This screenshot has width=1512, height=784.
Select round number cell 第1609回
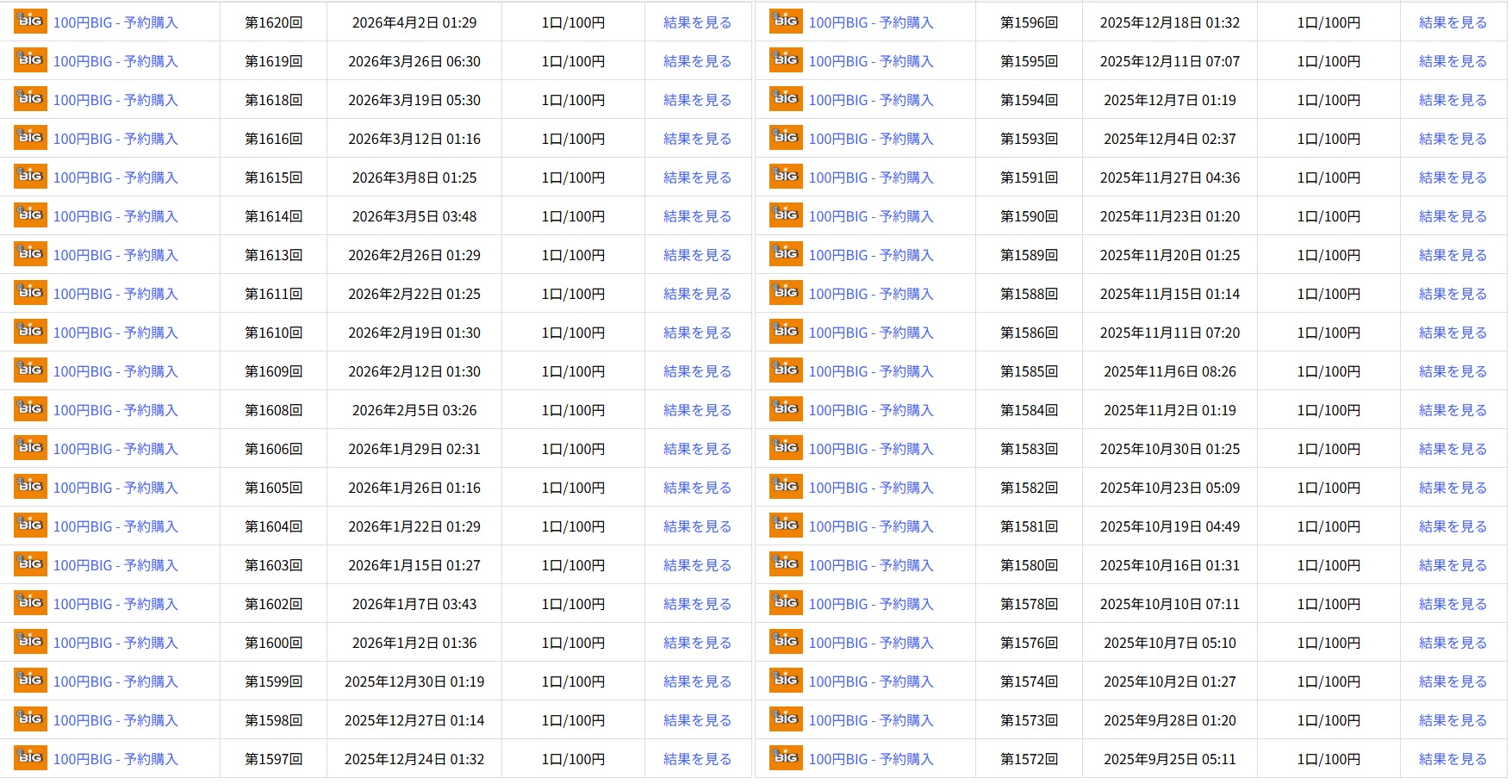(274, 371)
